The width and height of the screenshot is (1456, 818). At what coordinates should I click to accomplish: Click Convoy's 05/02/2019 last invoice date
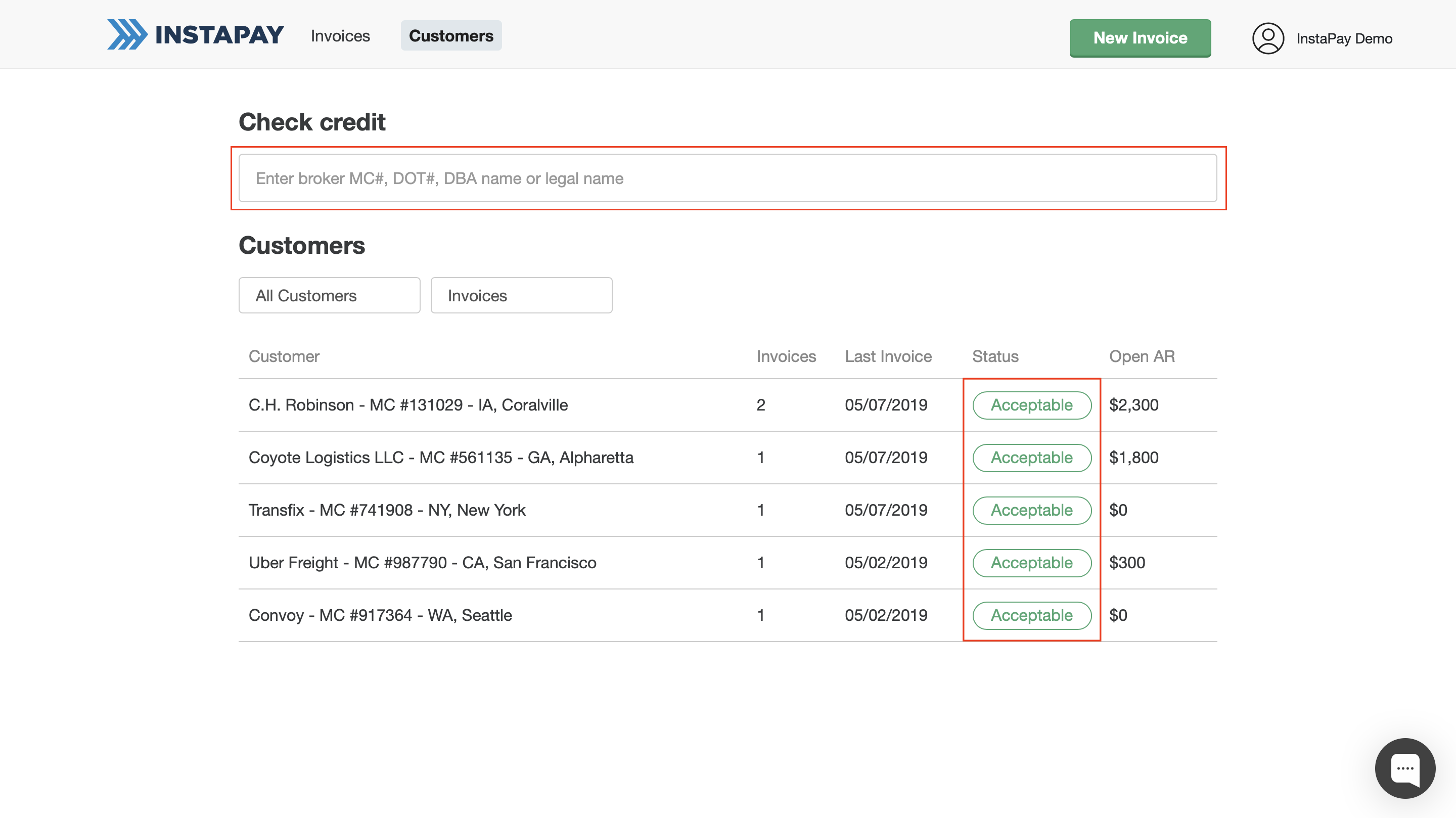886,615
